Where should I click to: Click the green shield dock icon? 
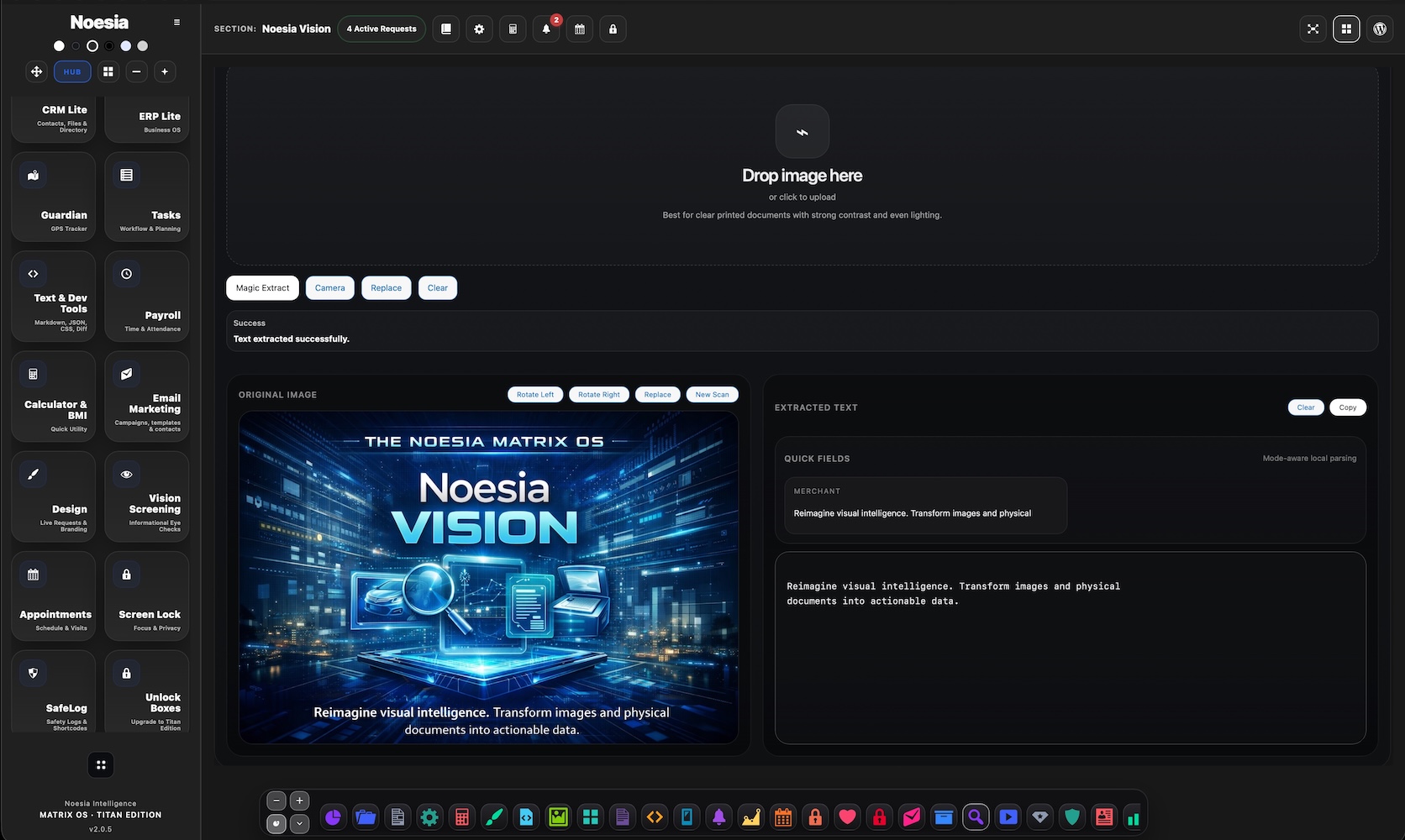point(1072,816)
